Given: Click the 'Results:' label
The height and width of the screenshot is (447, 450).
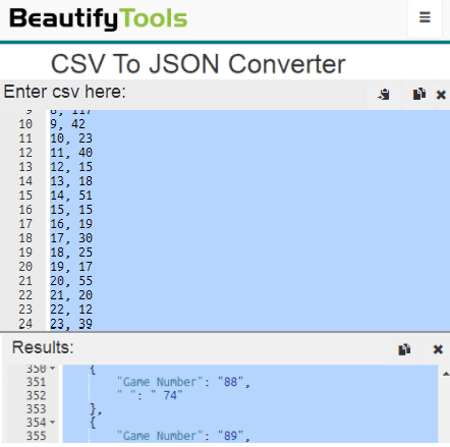Looking at the screenshot, I should click(43, 347).
